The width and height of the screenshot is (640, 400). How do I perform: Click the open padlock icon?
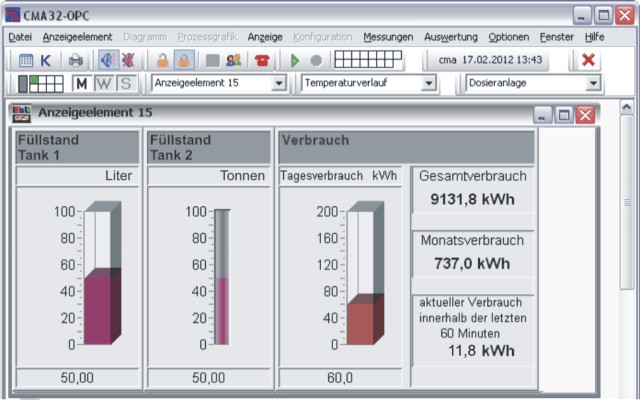click(x=162, y=60)
